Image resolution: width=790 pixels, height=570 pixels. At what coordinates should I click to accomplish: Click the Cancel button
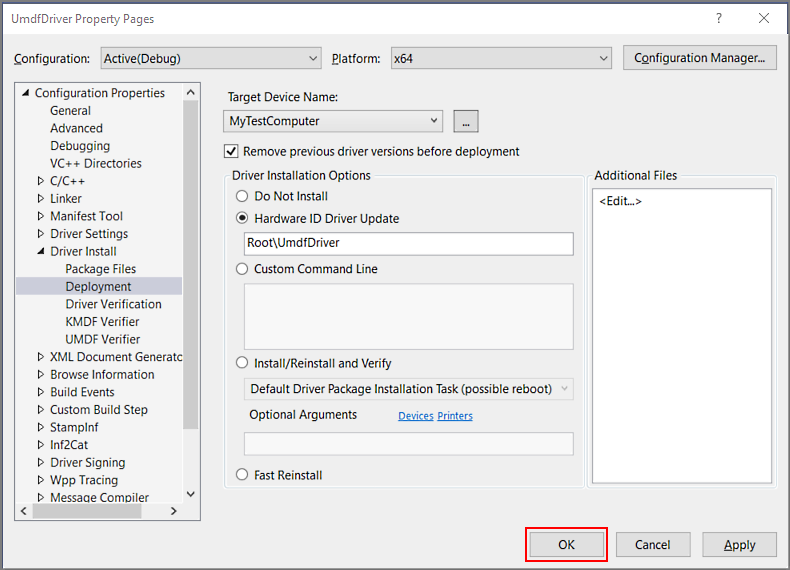click(652, 545)
